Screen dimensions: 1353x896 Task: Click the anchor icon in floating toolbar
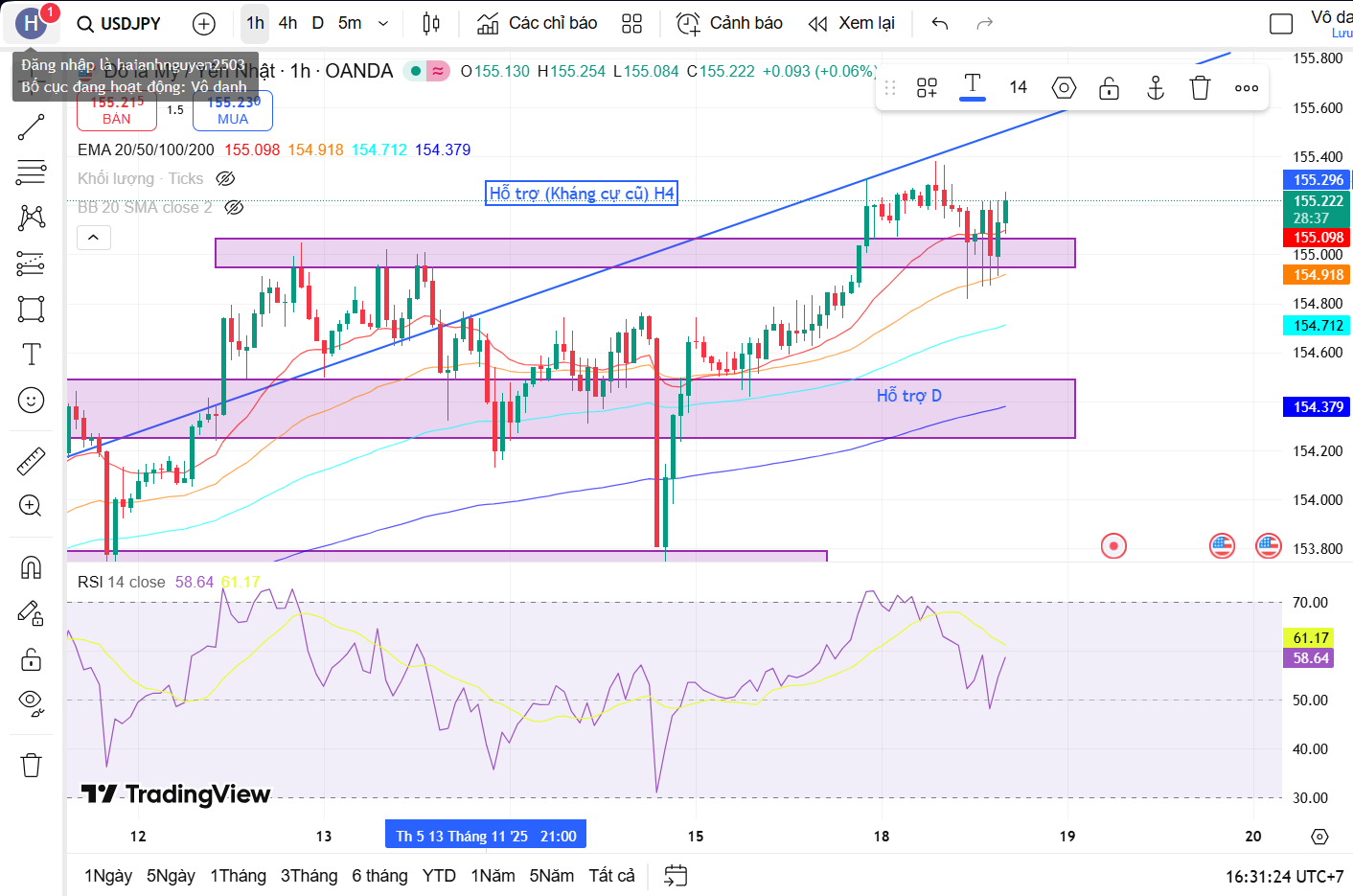pyautogui.click(x=1156, y=88)
